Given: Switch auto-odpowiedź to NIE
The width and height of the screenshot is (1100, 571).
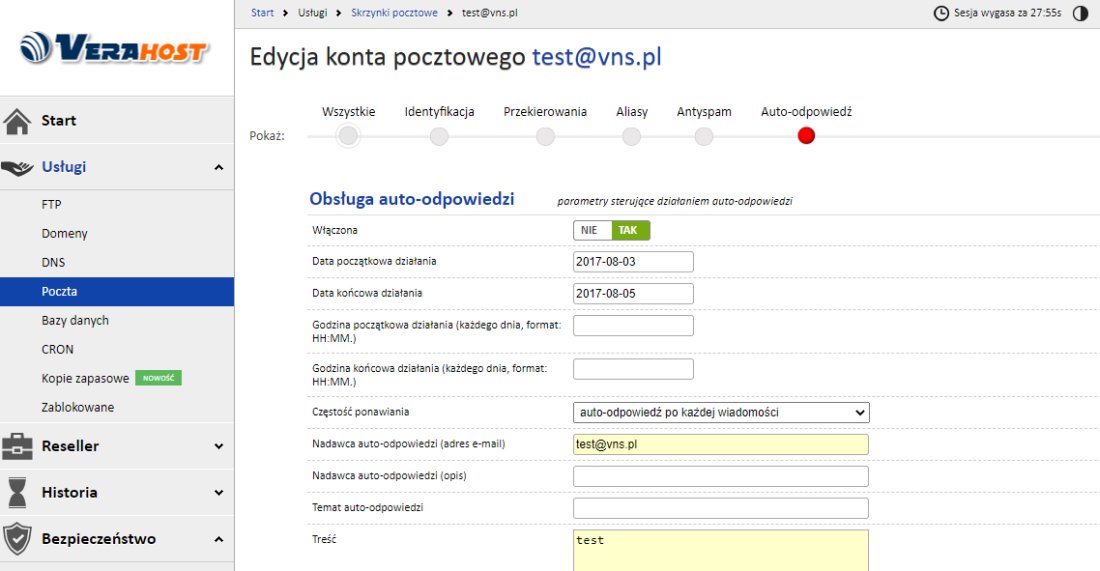Looking at the screenshot, I should tap(591, 230).
